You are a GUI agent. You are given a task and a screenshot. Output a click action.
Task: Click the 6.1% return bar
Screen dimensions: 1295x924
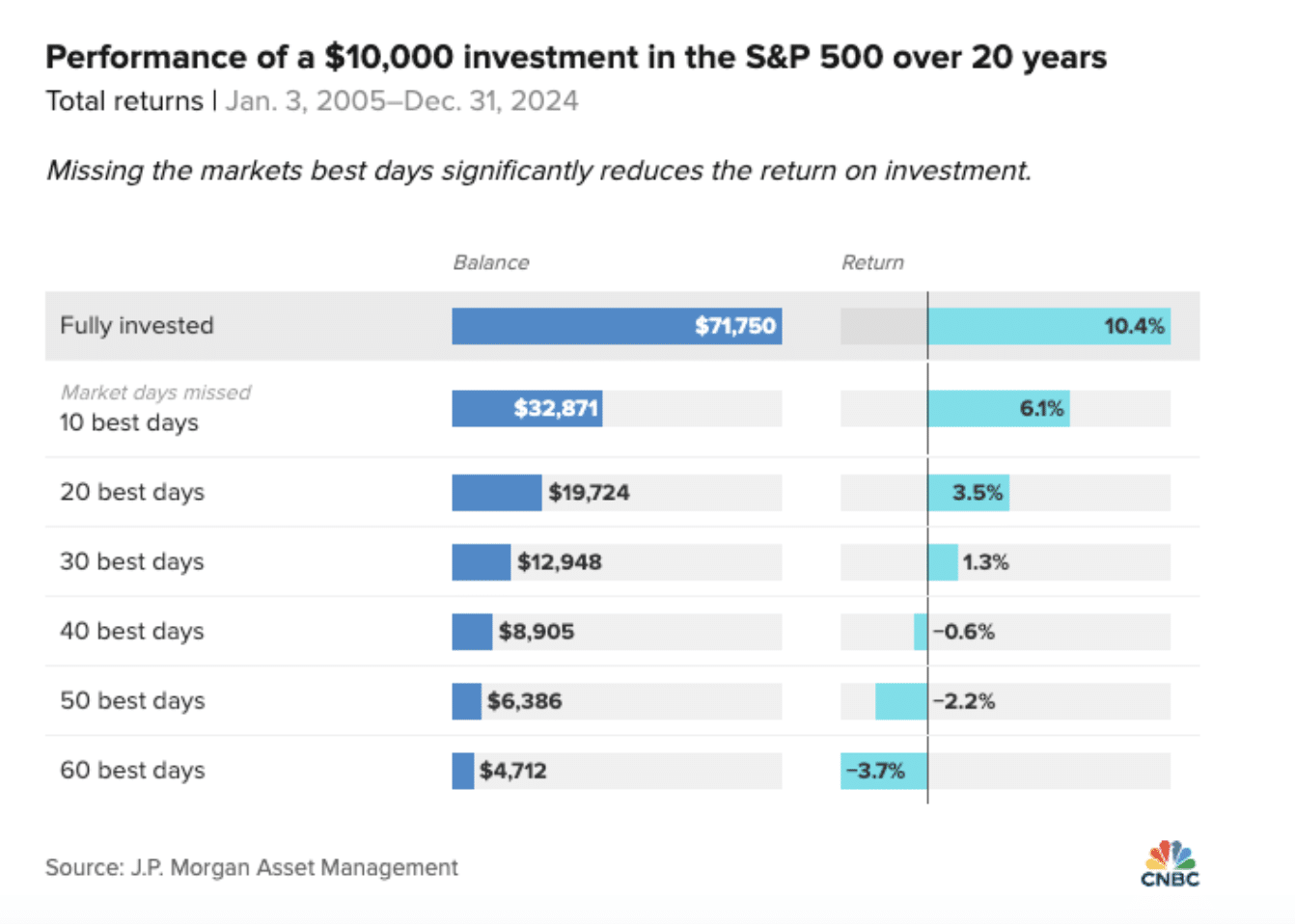tap(998, 409)
